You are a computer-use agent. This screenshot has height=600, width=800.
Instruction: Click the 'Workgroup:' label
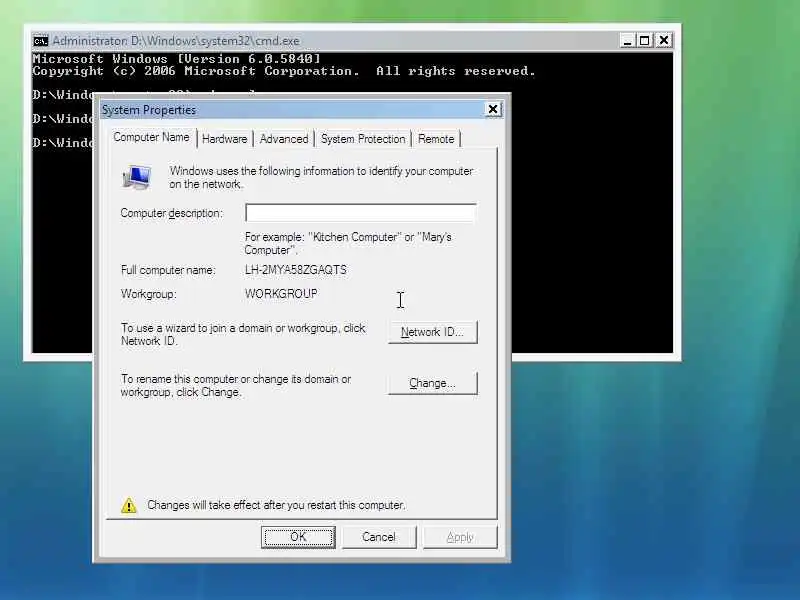(x=148, y=294)
